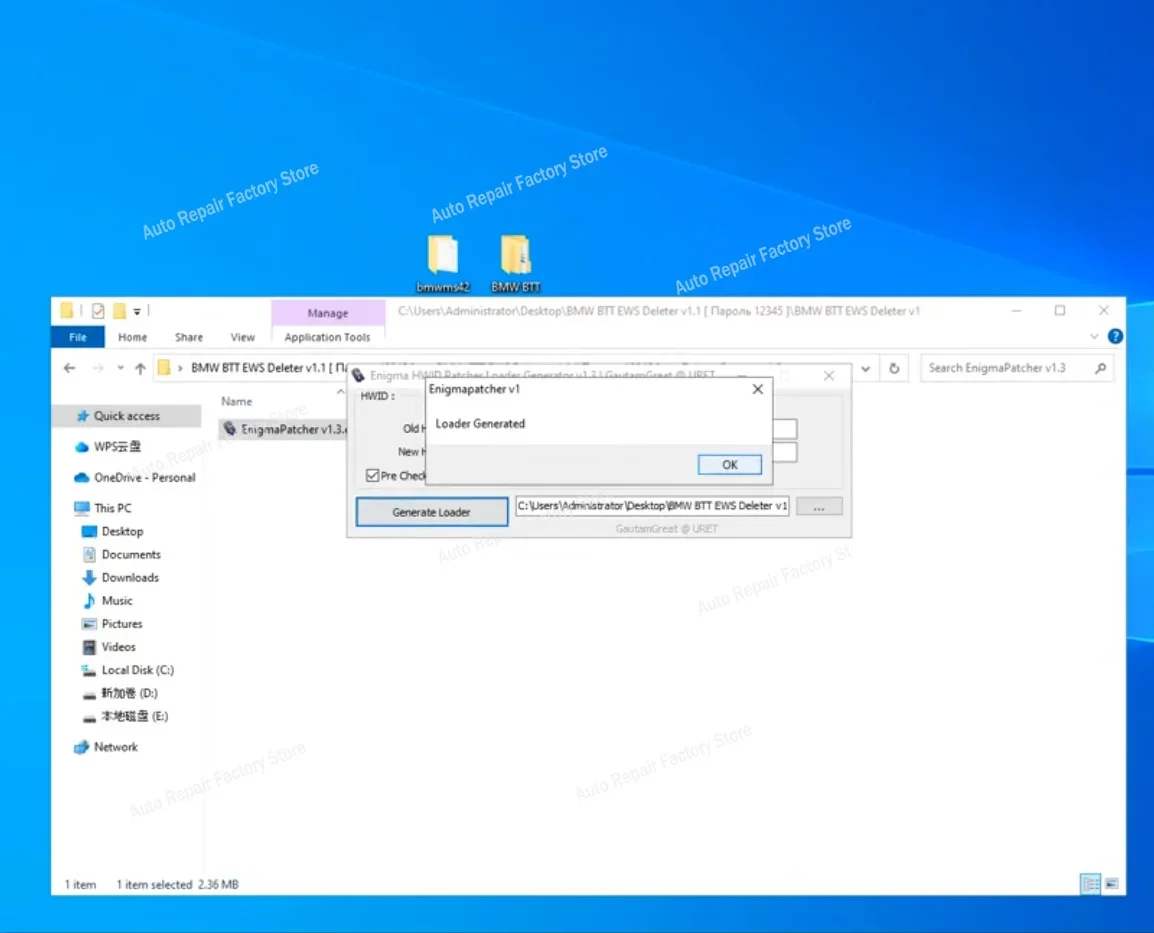Screen dimensions: 1154x933
Task: Switch to the View ribbon tab
Action: click(242, 337)
